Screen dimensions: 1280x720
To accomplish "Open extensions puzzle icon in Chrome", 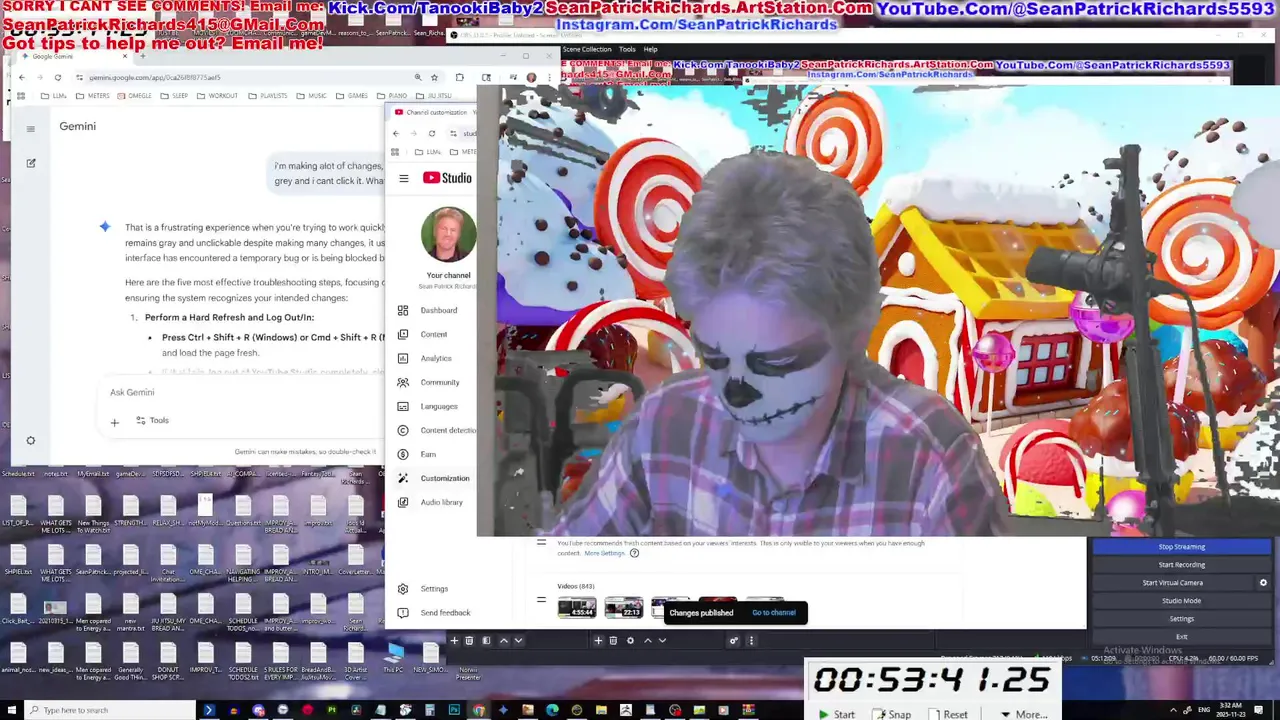I will click(x=459, y=77).
